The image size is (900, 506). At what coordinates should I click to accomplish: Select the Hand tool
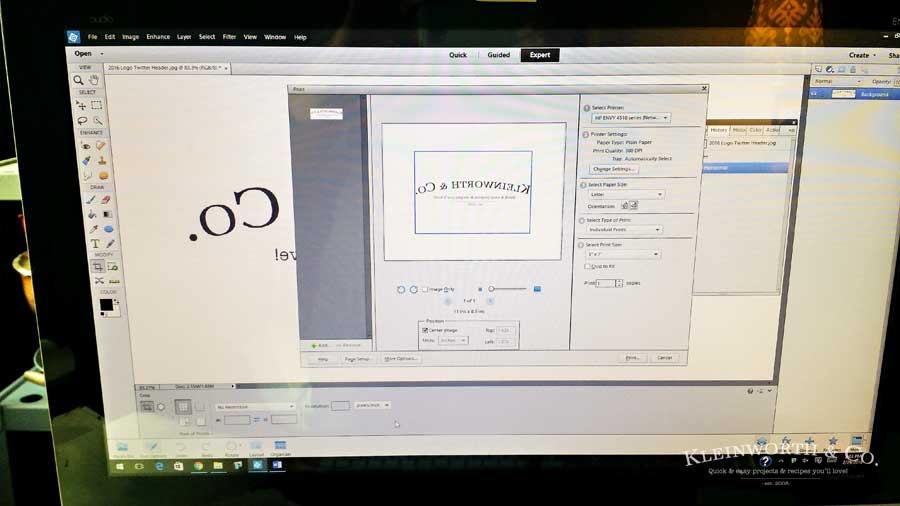click(94, 79)
